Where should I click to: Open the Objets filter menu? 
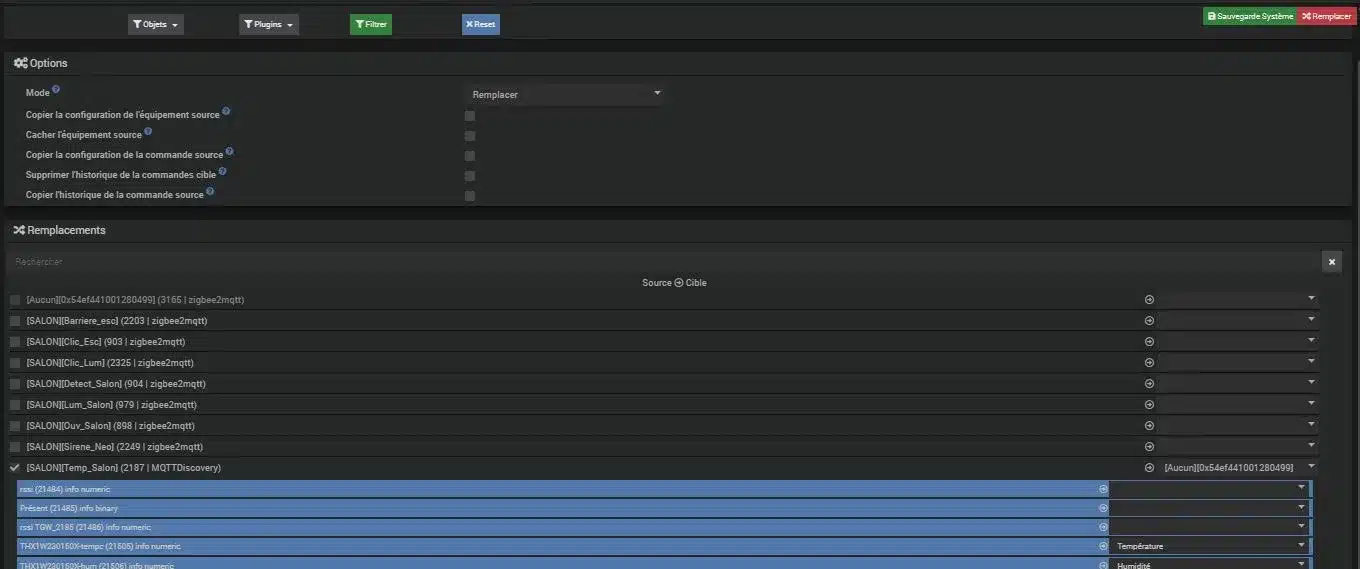point(156,24)
